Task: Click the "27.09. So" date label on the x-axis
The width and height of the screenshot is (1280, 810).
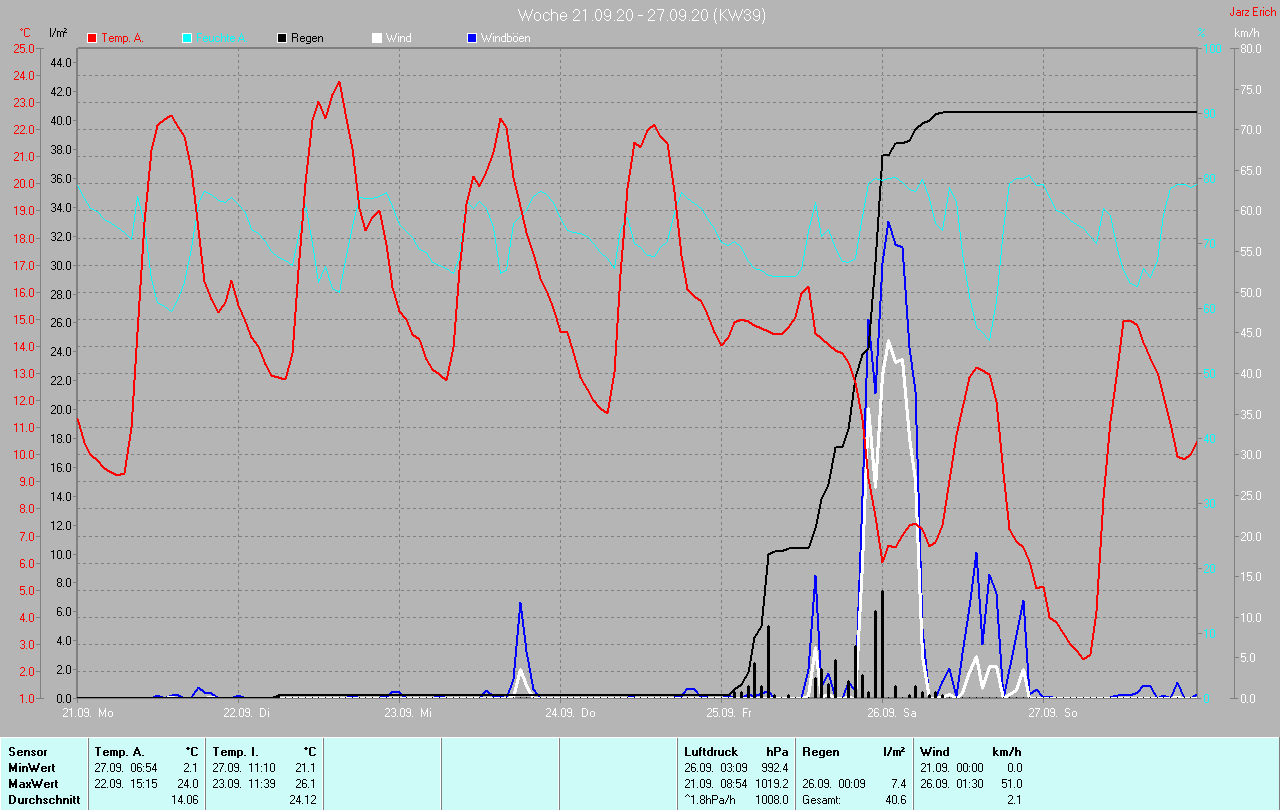Action: click(1054, 713)
